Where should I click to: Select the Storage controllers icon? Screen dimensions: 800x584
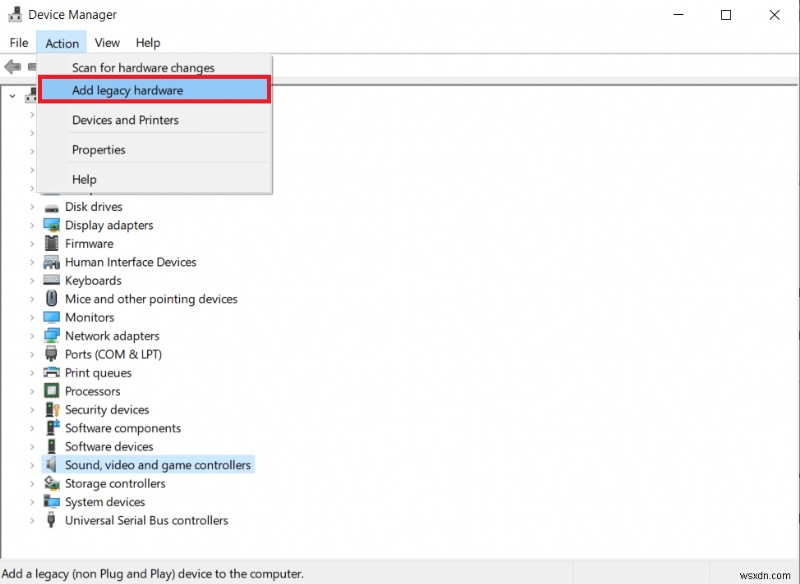coord(51,483)
